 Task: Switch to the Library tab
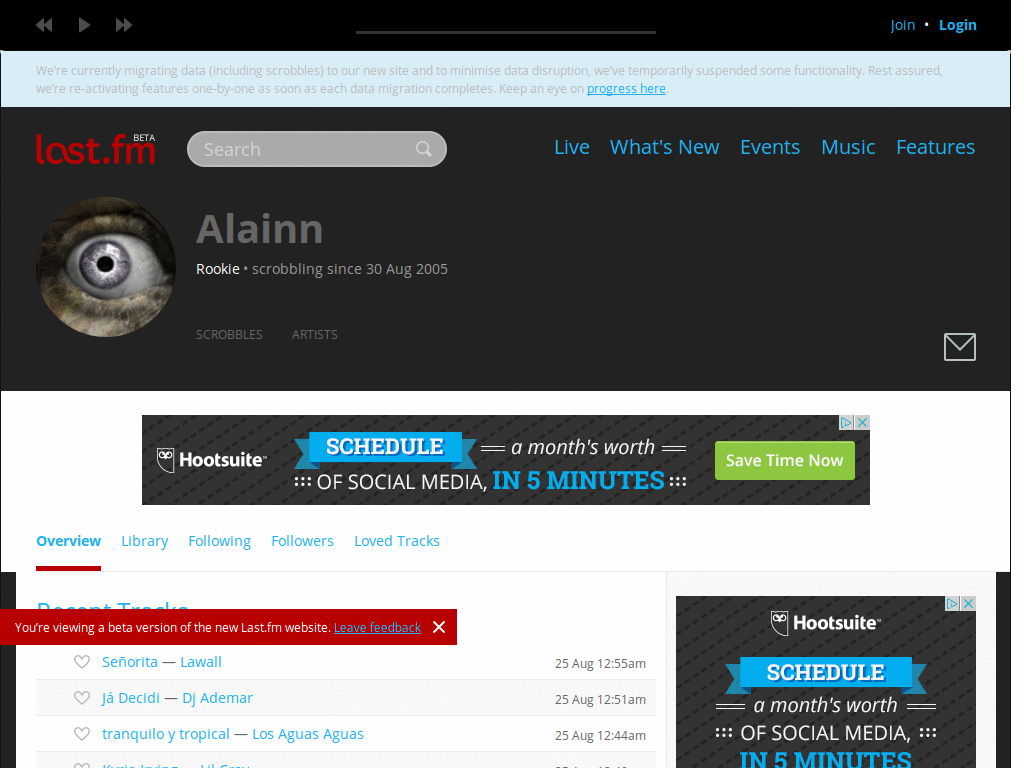click(x=144, y=541)
